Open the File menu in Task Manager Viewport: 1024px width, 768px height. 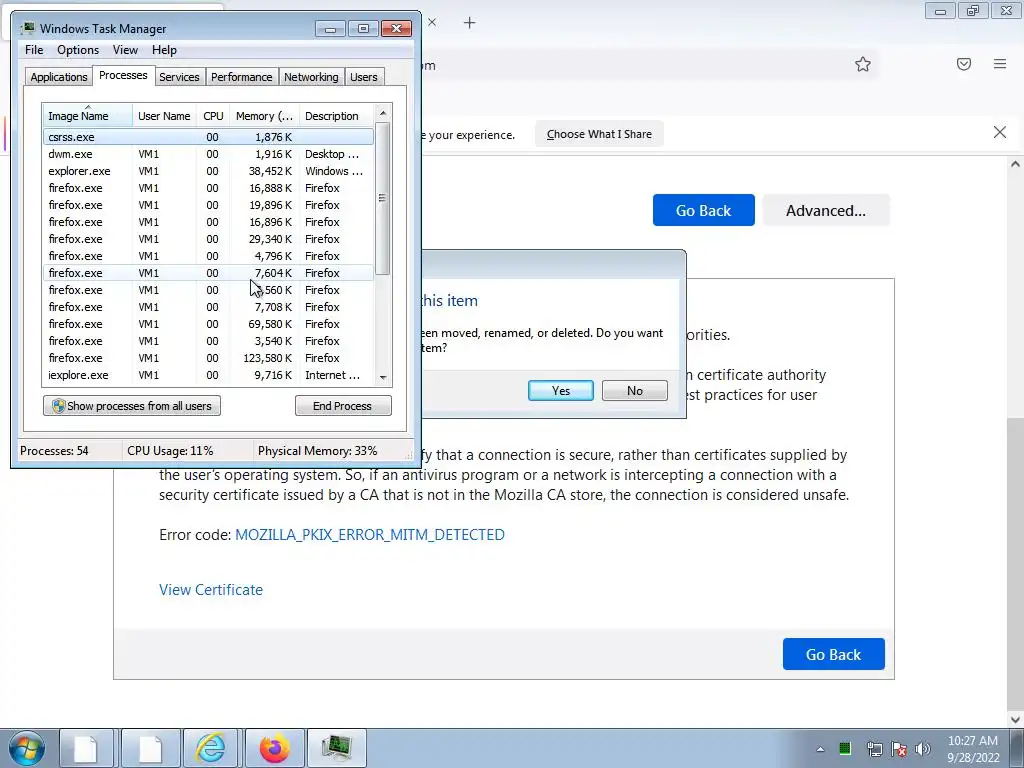(x=34, y=50)
